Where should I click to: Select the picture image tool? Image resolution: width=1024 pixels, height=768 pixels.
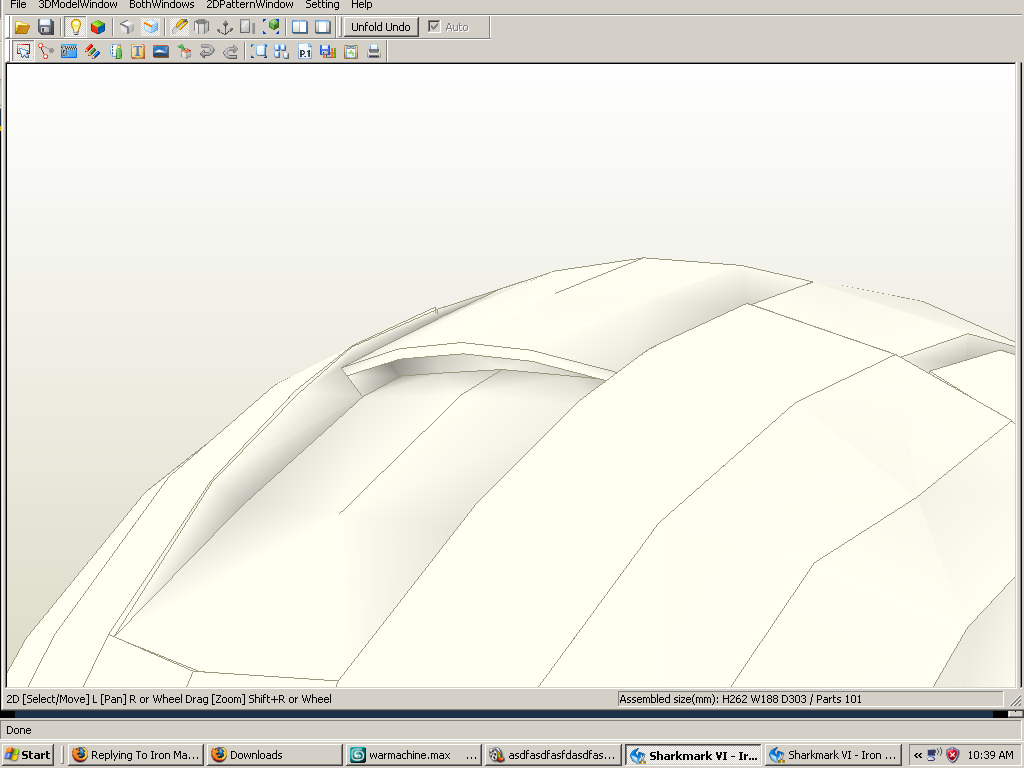point(161,52)
